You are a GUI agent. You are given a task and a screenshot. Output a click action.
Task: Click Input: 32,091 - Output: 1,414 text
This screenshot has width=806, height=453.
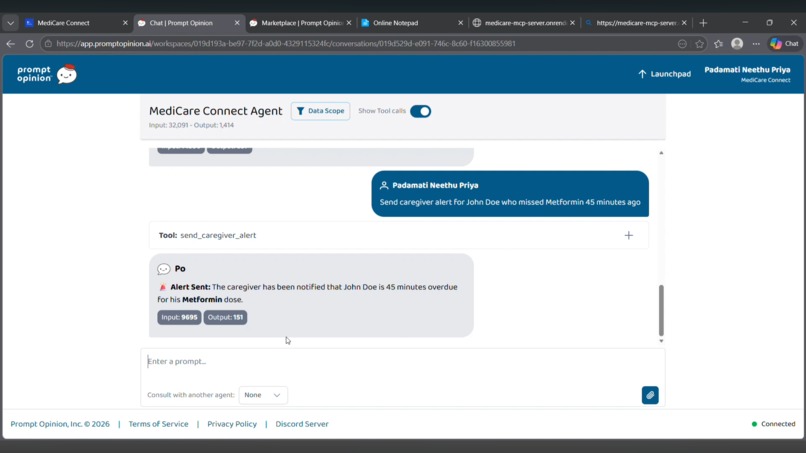(191, 125)
